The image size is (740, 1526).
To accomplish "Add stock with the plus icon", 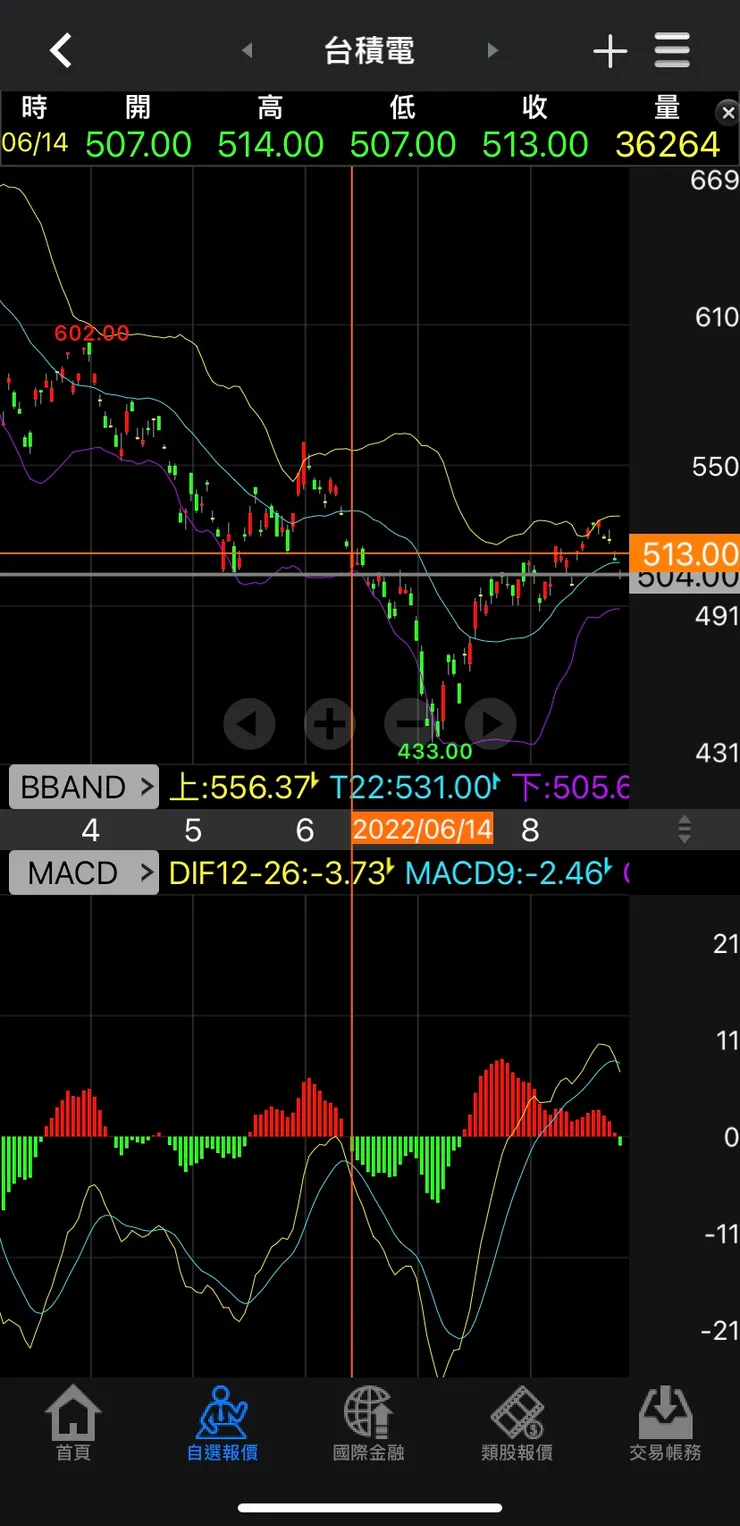I will click(610, 51).
